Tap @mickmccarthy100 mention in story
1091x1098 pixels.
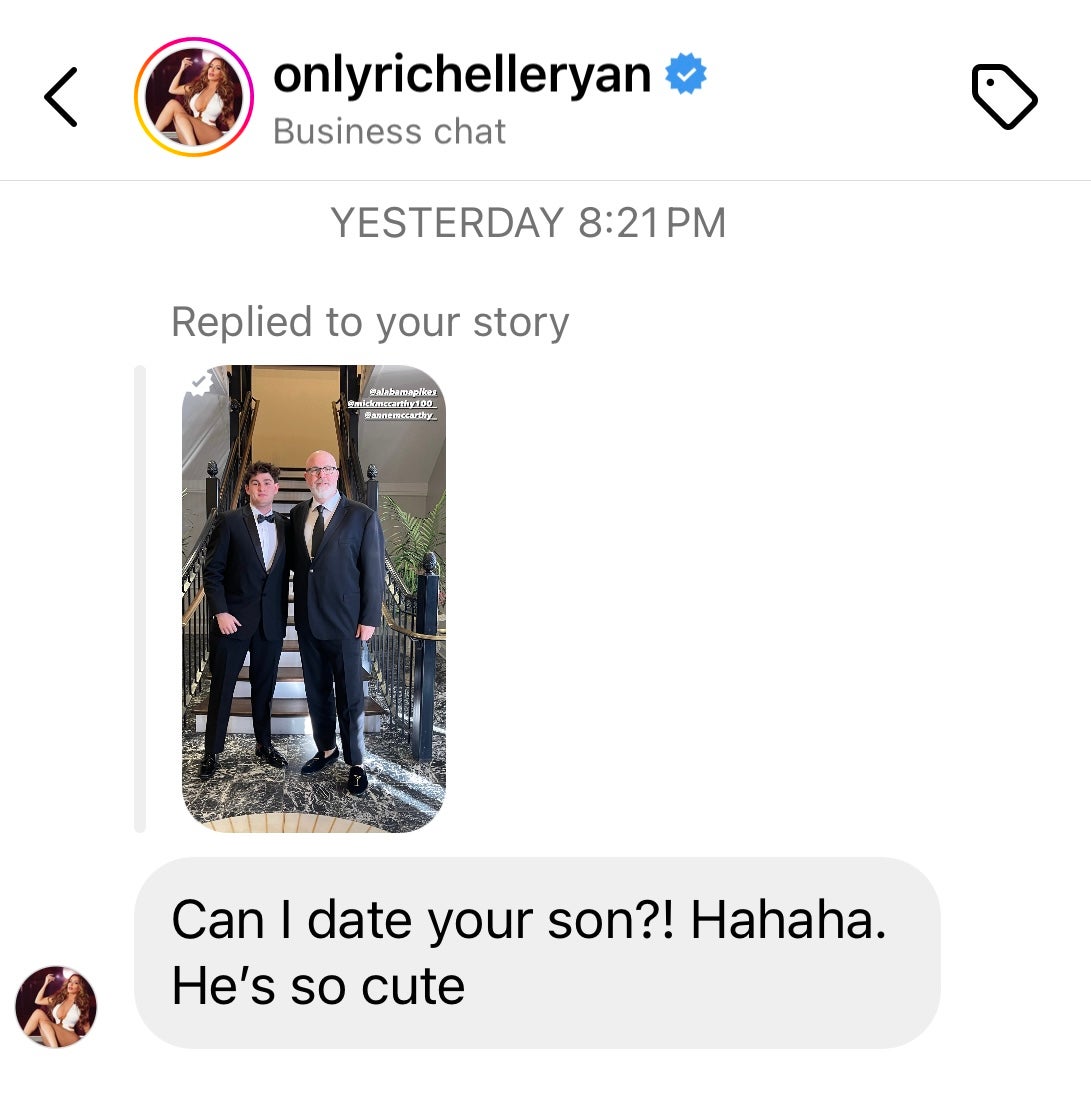[x=392, y=403]
